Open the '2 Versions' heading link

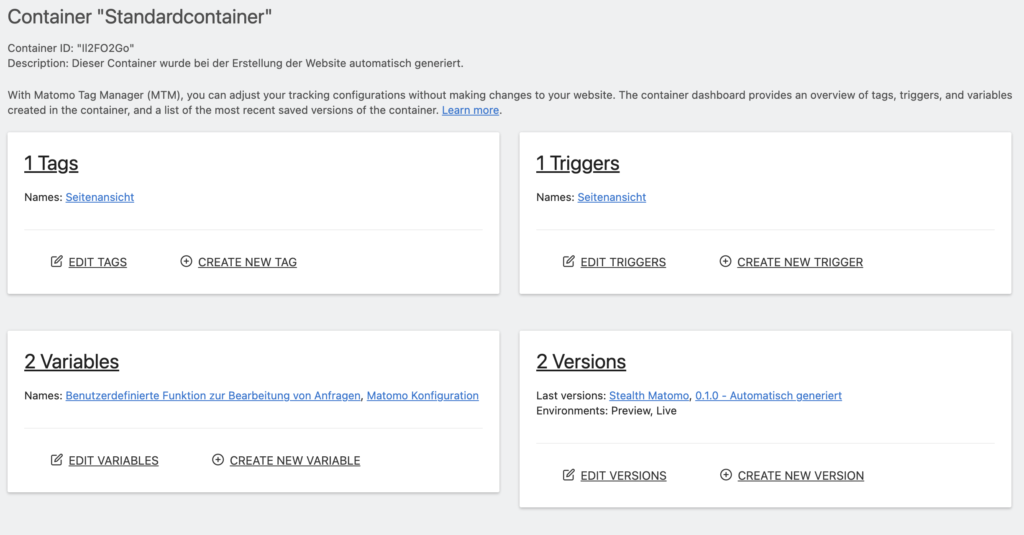pyautogui.click(x=581, y=361)
